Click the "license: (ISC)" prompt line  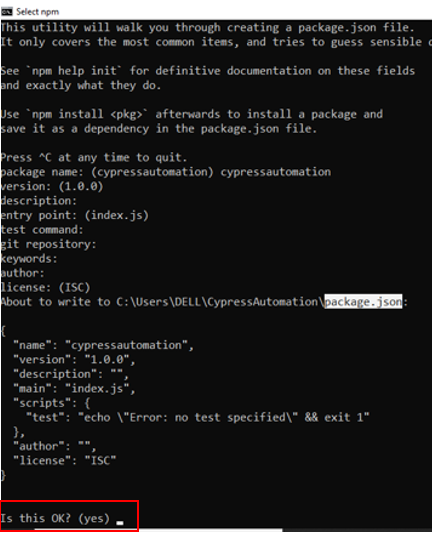pos(45,287)
